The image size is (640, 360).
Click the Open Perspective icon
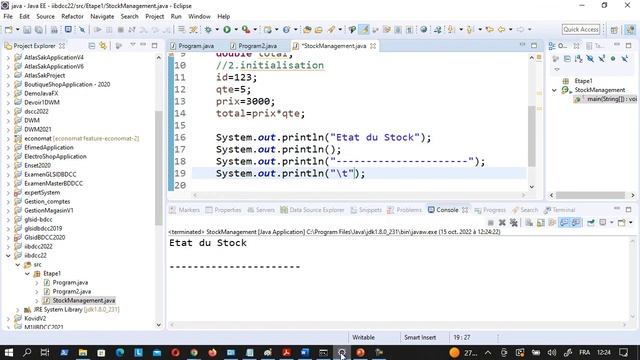point(614,29)
